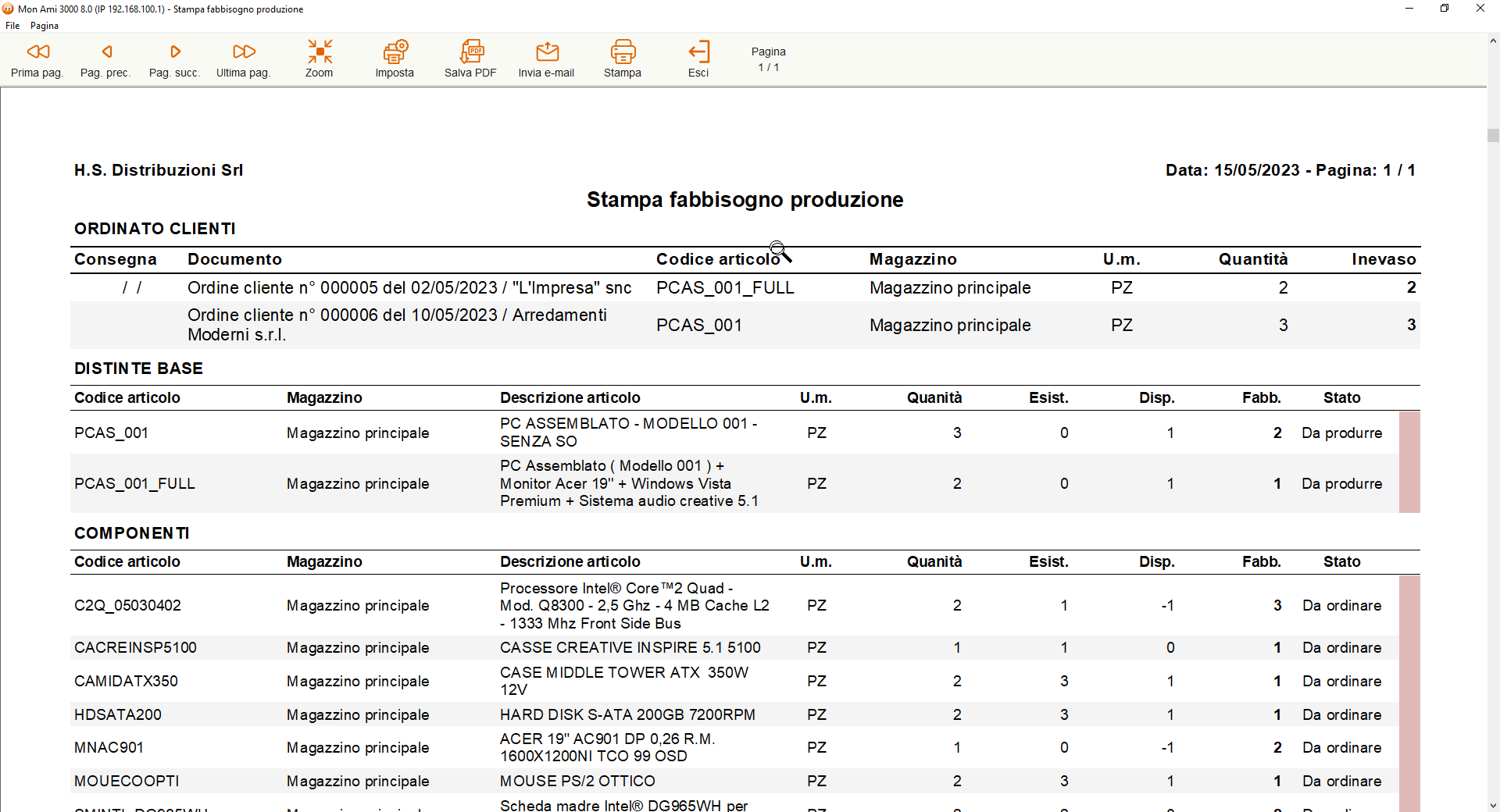Click the Pag. succ. next page arrow
The width and height of the screenshot is (1500, 812).
tap(174, 59)
